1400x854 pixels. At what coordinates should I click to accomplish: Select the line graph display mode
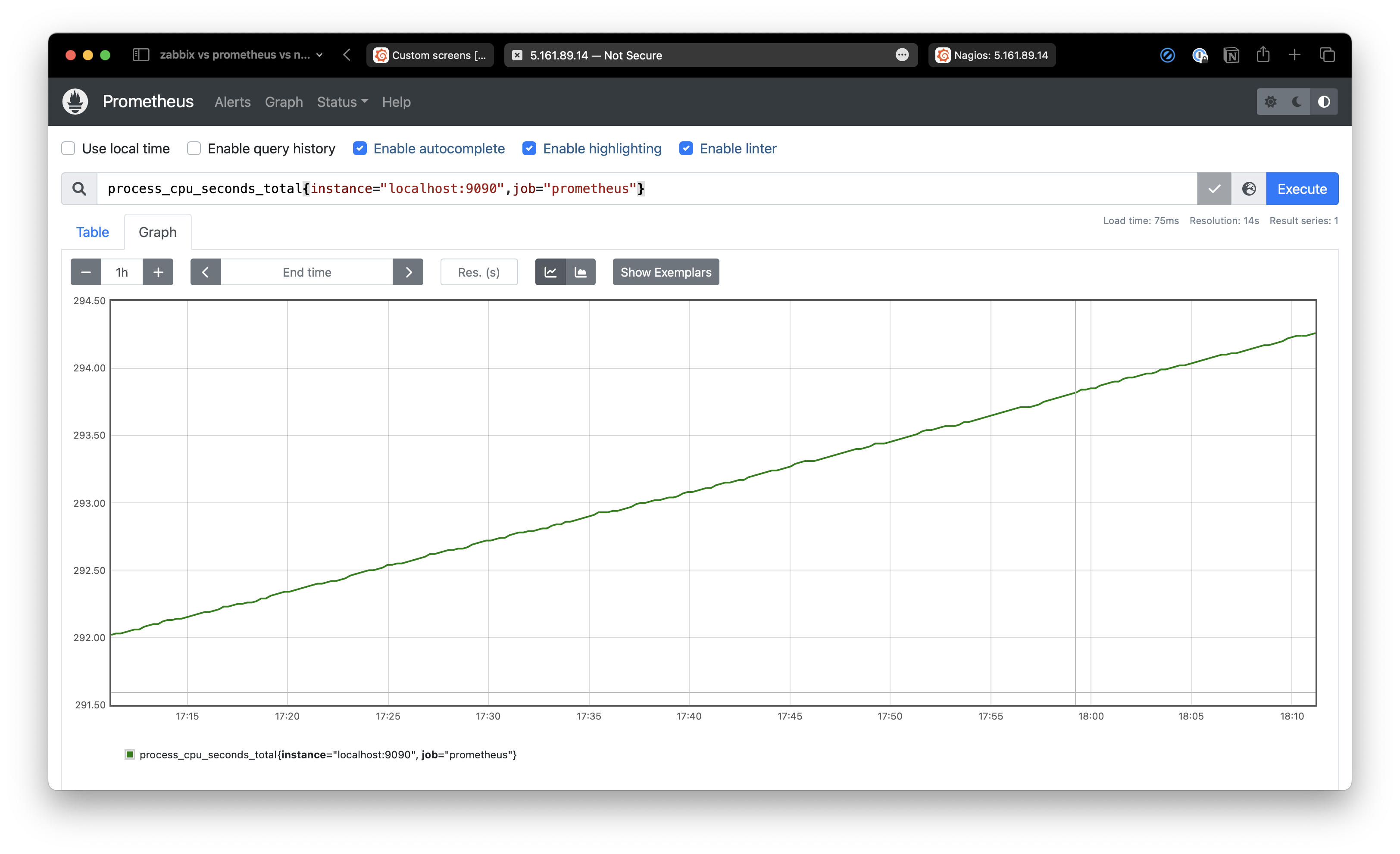coord(550,272)
